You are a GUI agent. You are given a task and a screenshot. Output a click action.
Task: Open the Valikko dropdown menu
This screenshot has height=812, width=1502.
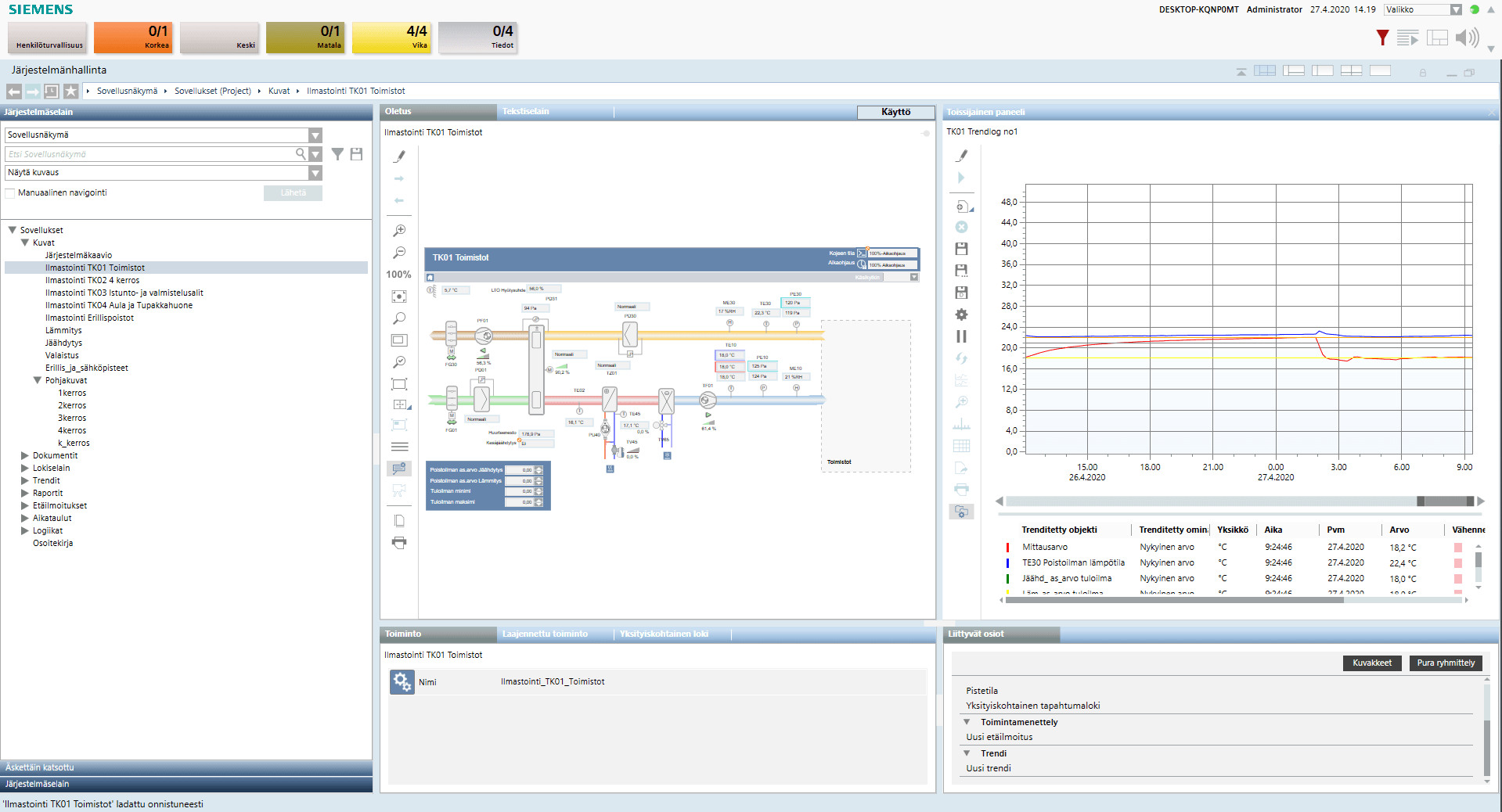[x=1422, y=10]
